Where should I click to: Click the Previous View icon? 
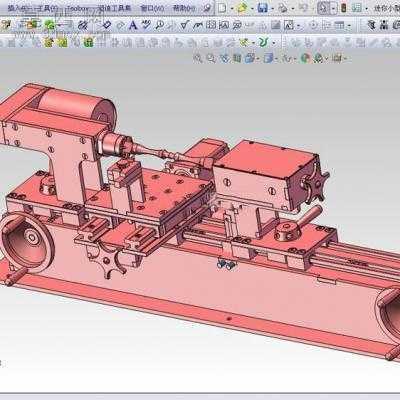[x=224, y=58]
